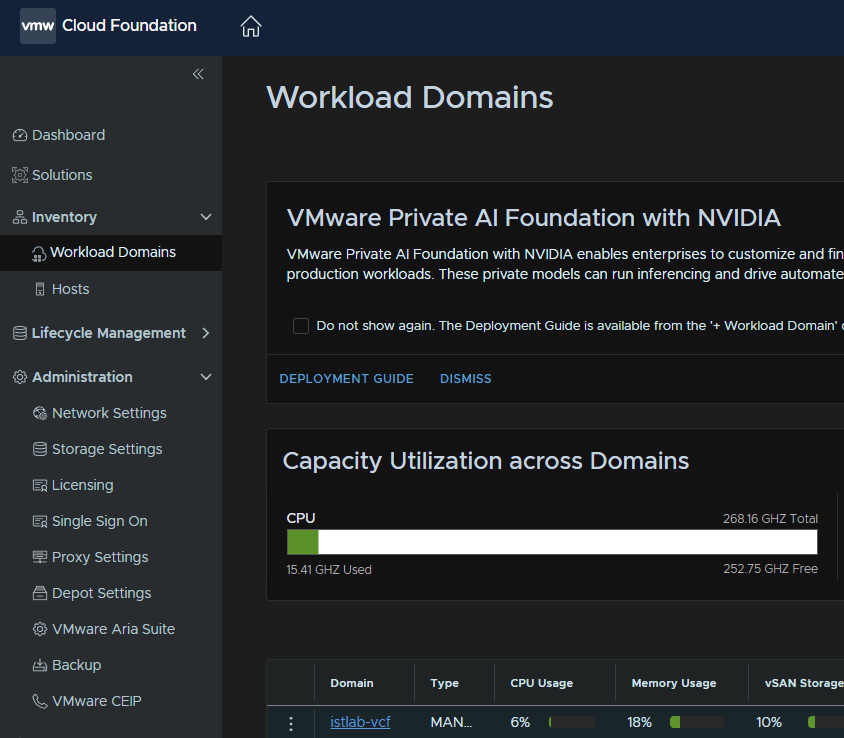Click the 10% vSAN storage value
Viewport: 844px width, 738px height.
click(x=769, y=722)
